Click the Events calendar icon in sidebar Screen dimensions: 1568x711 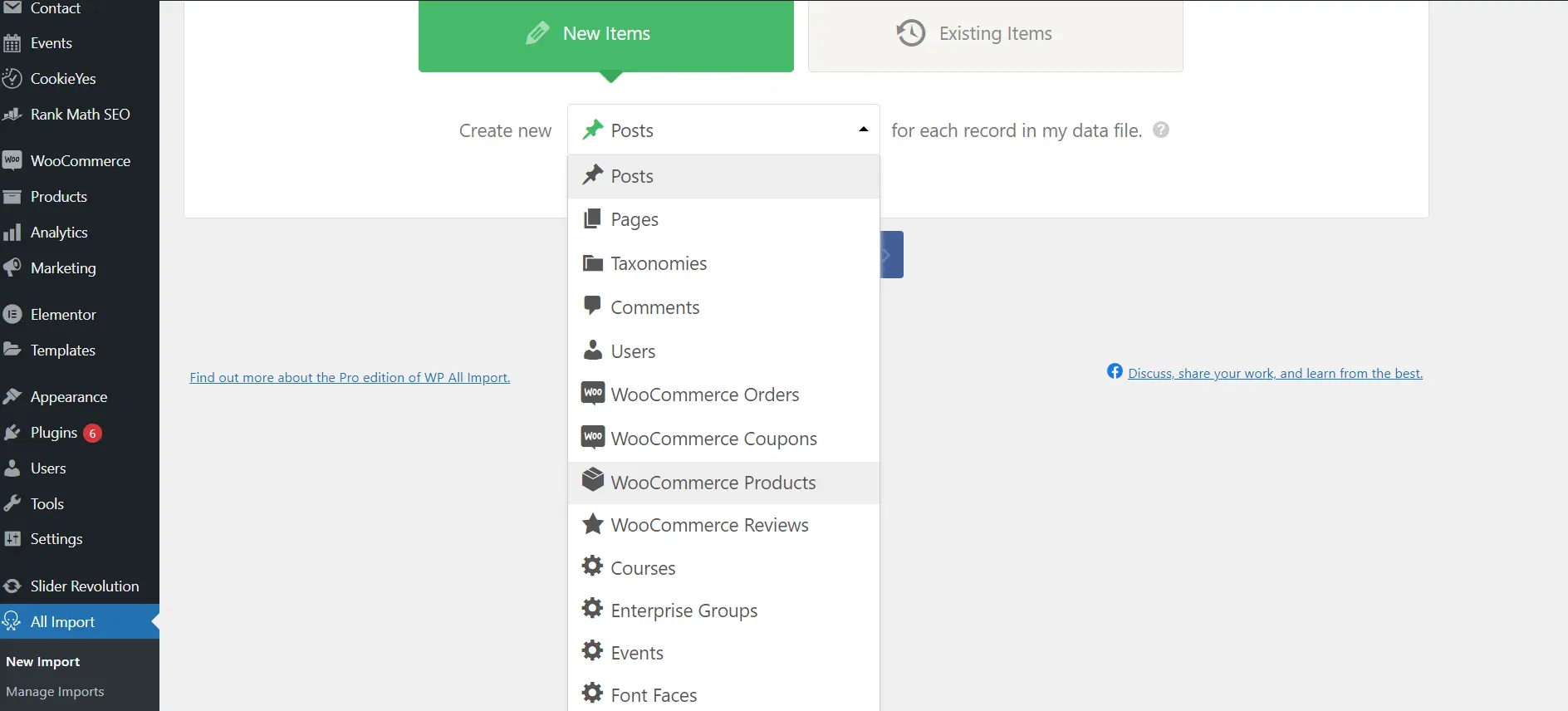12,43
